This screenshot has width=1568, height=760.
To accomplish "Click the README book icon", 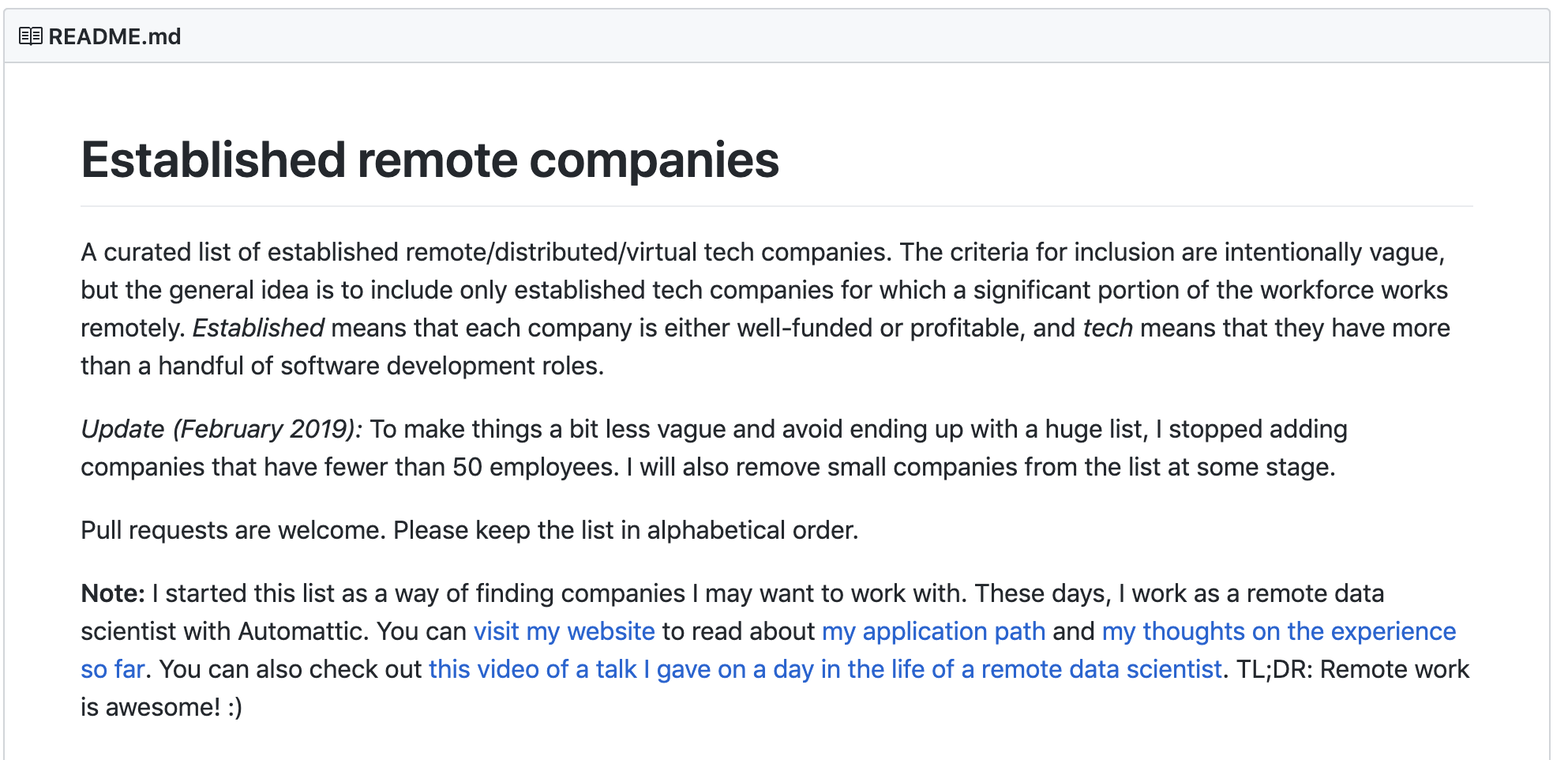I will click(x=30, y=36).
